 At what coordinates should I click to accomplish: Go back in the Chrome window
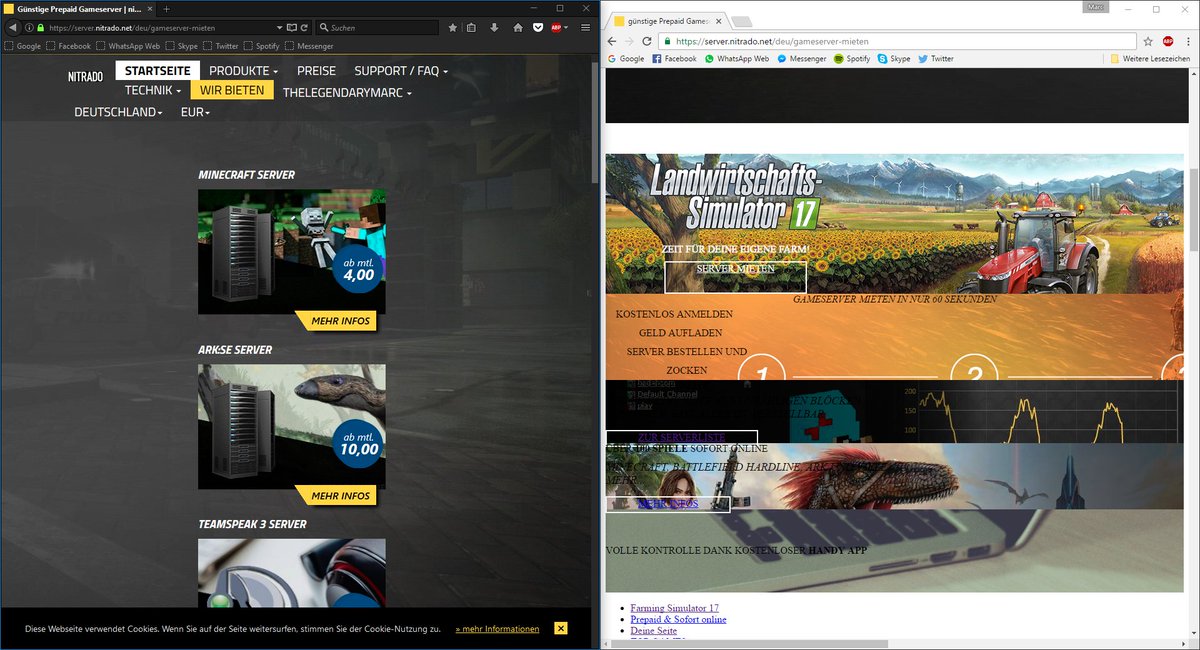click(x=612, y=42)
